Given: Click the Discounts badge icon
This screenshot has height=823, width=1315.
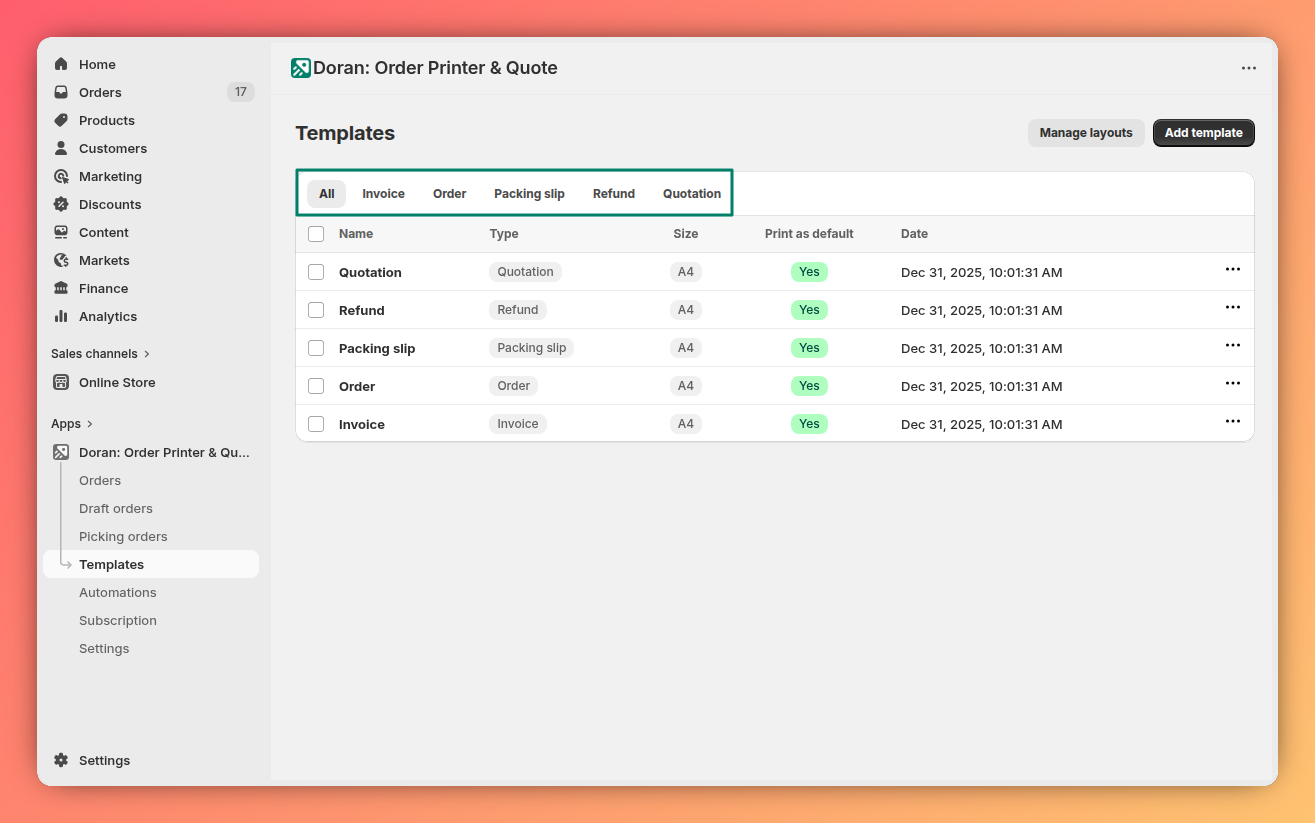Looking at the screenshot, I should point(61,204).
